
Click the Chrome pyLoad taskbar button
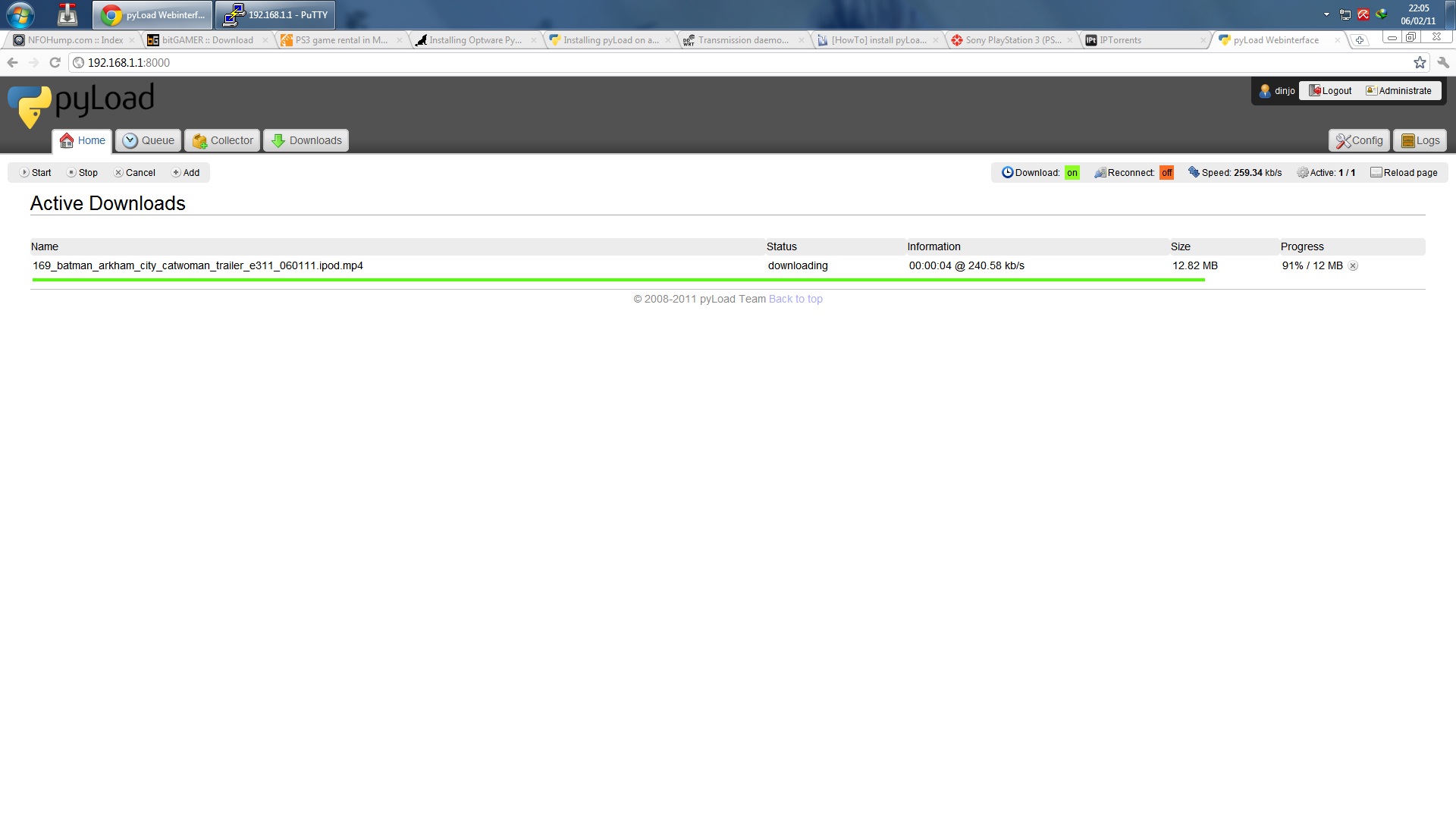pyautogui.click(x=152, y=14)
